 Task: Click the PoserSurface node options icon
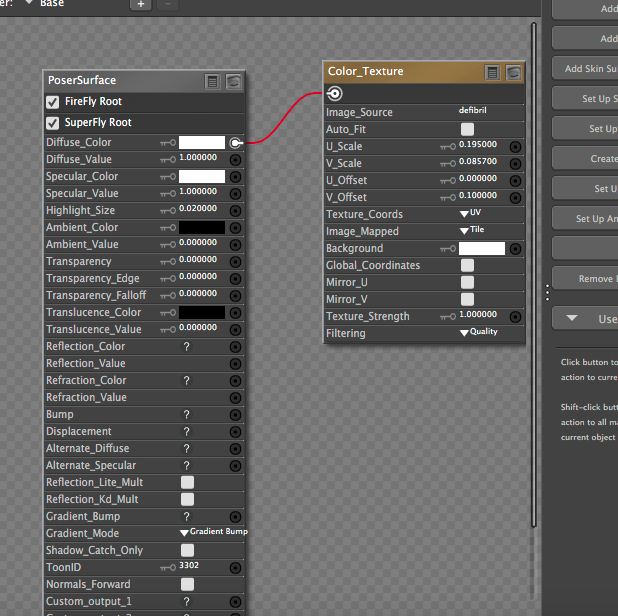click(212, 81)
